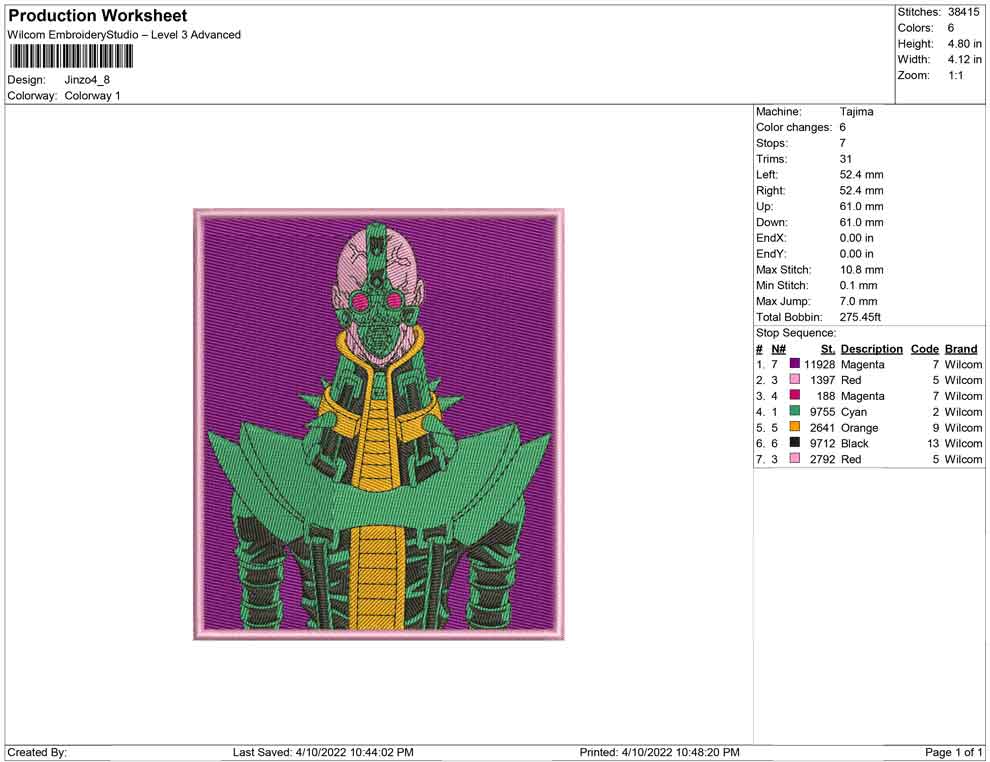The image size is (990, 762).
Task: Click the Min Stitch value 0.1 mm
Action: (858, 285)
